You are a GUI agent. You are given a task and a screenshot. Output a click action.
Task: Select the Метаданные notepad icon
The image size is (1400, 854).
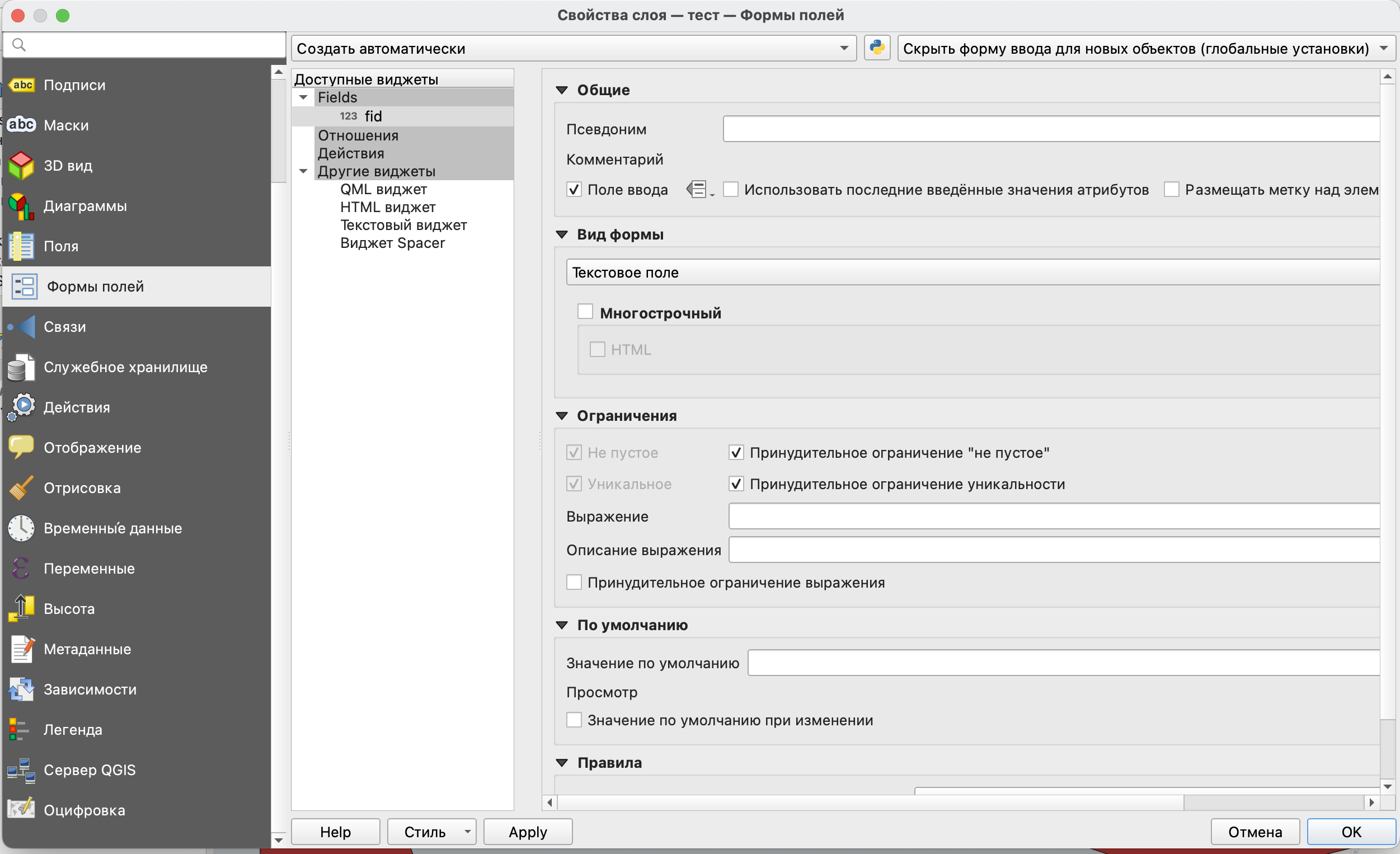click(x=21, y=649)
